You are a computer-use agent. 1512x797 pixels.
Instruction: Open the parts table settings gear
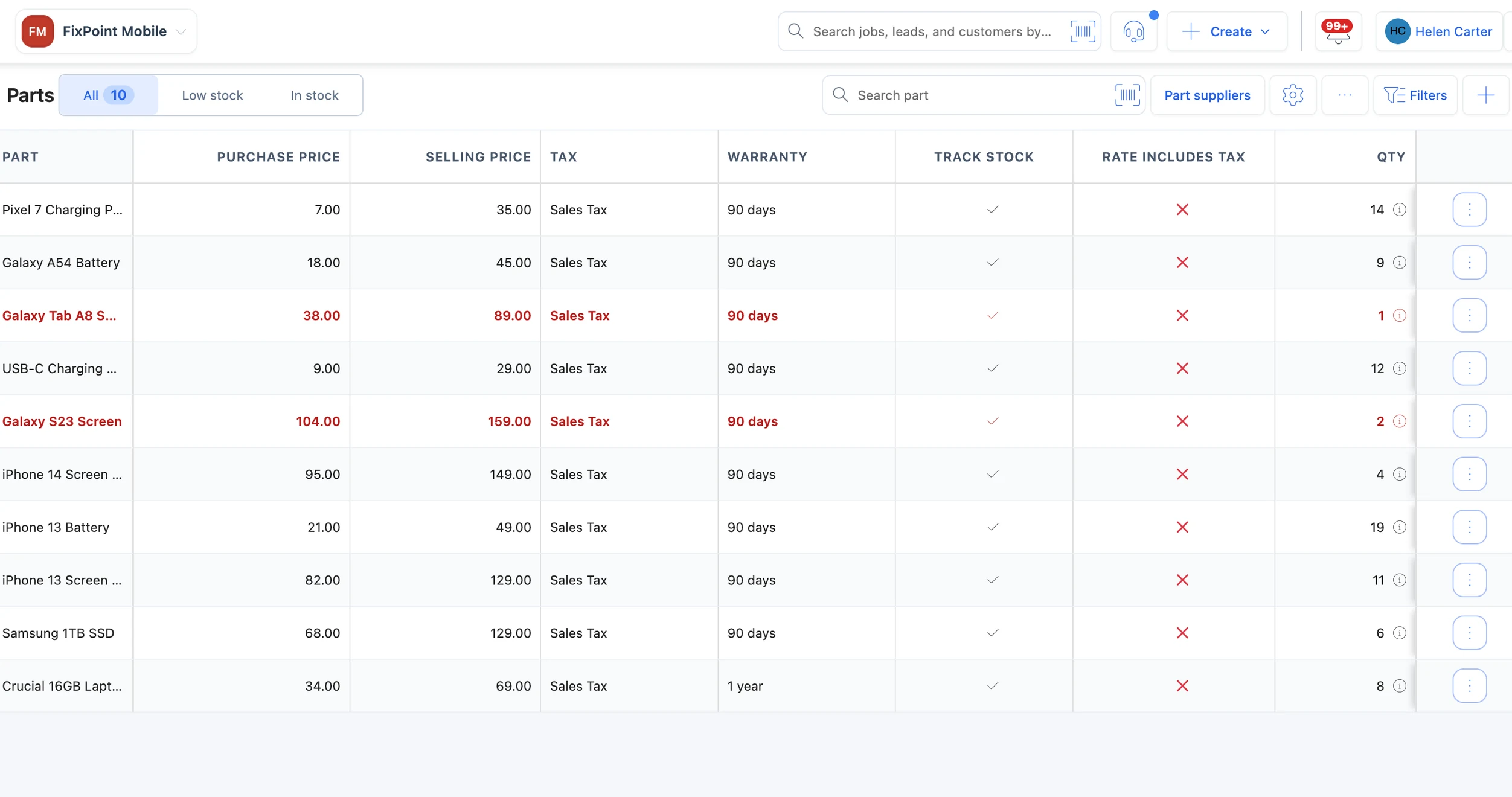tap(1293, 95)
